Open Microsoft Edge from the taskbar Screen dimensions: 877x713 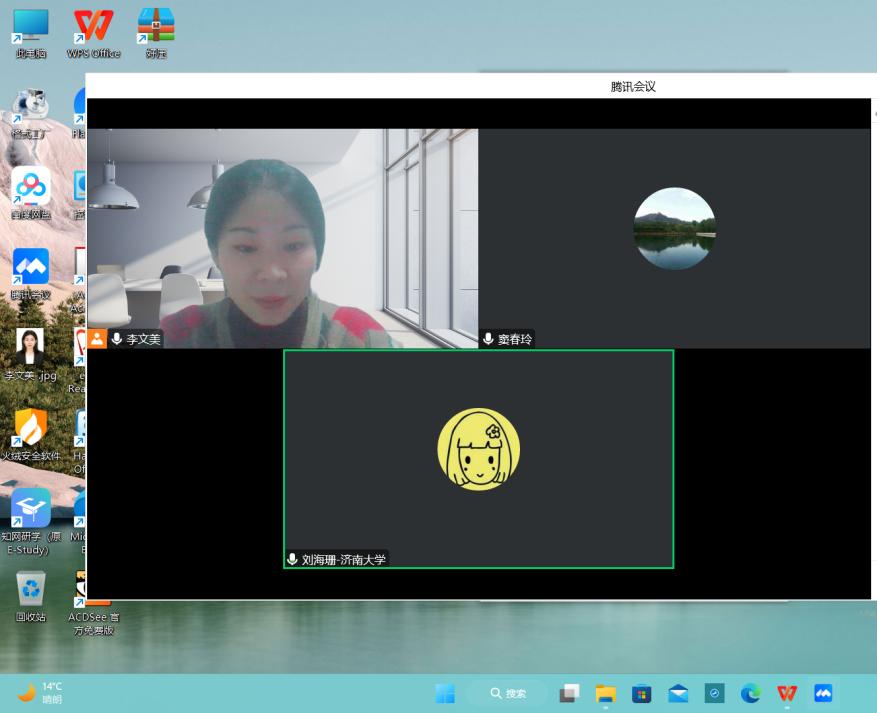[750, 693]
